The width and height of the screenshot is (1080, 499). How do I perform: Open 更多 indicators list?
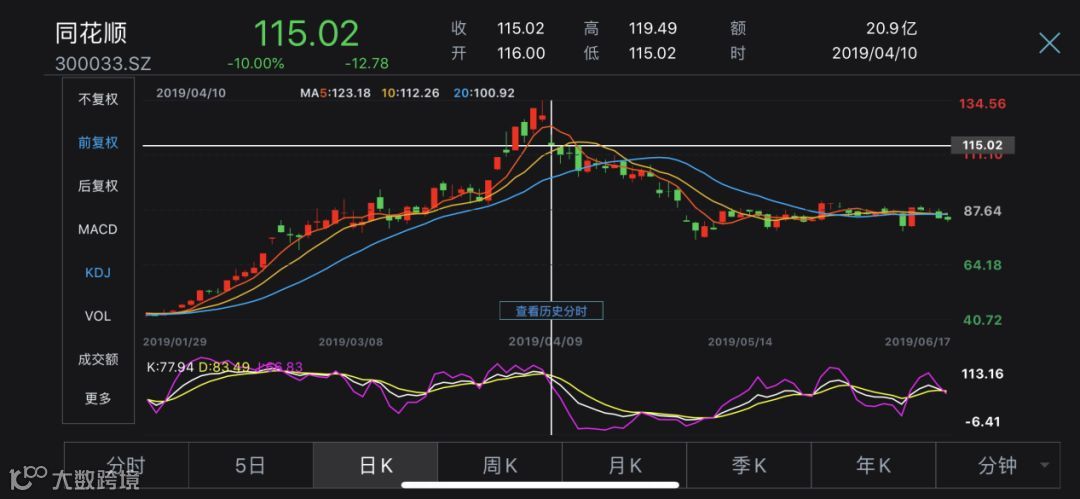98,398
